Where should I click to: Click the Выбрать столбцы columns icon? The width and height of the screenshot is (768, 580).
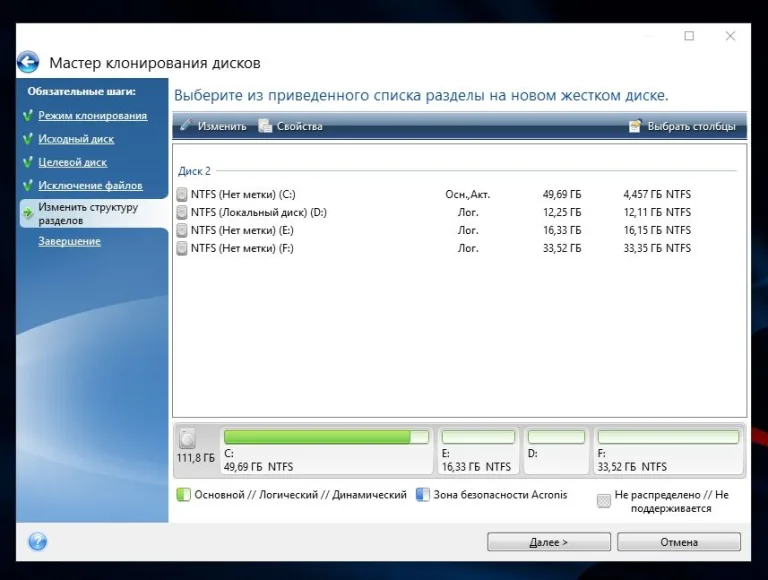pos(635,126)
